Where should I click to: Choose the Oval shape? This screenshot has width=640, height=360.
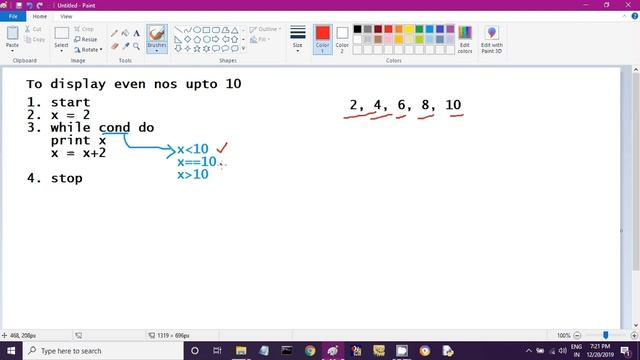tap(197, 30)
